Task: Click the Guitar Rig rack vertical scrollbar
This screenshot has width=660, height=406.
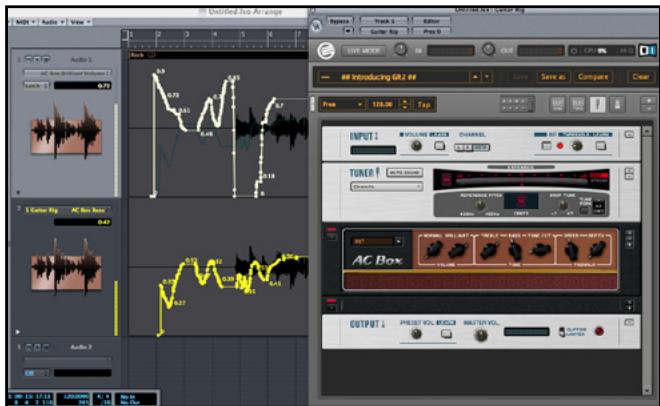Action: click(647, 261)
